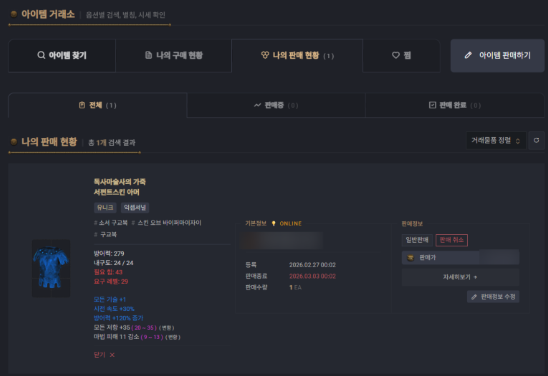Click the 판매정보 수정 edit button
Screen dimensions: 548x376
tap(493, 297)
